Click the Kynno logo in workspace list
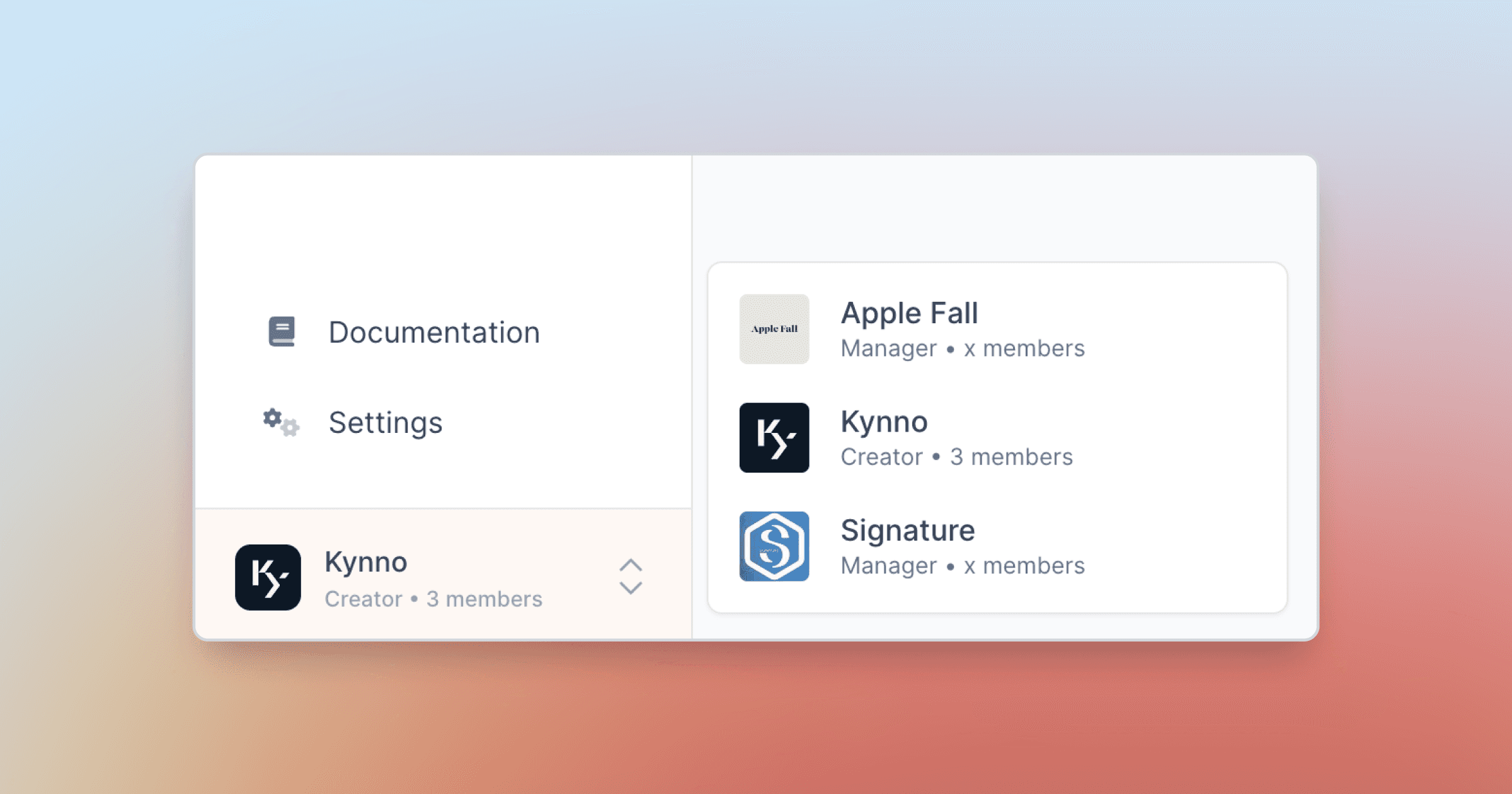The image size is (1512, 794). (x=774, y=438)
